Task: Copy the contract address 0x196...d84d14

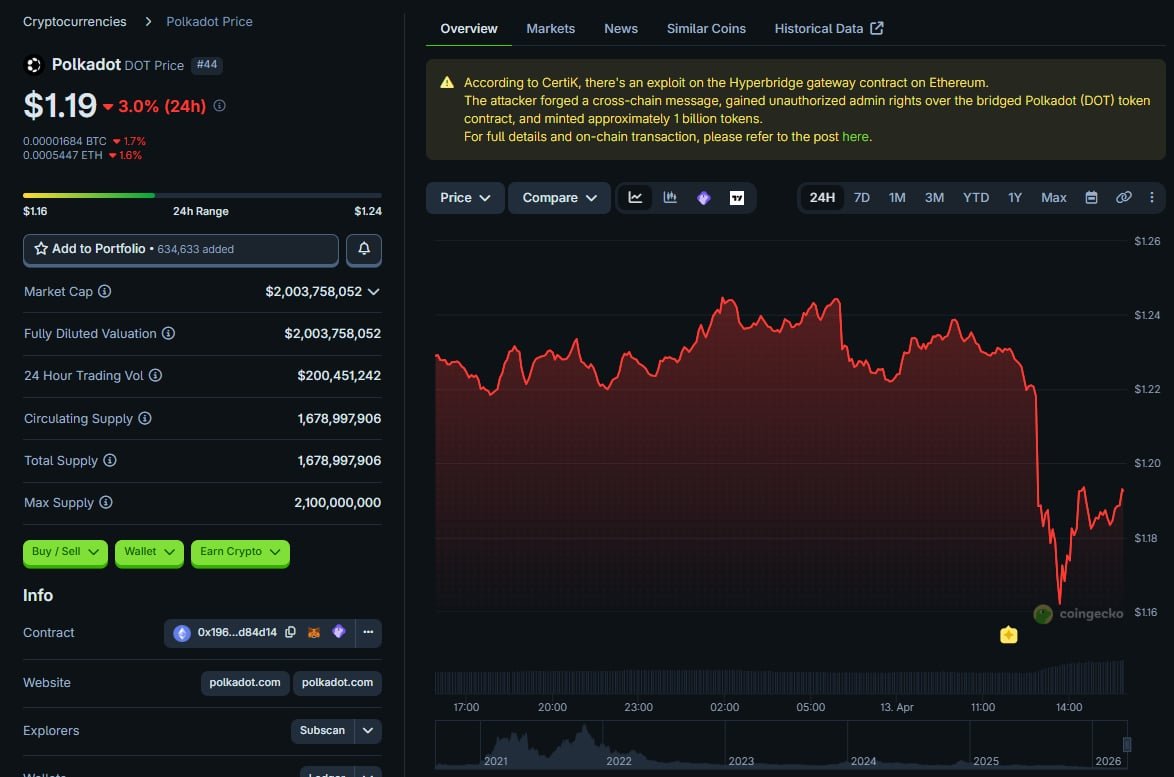Action: pyautogui.click(x=291, y=632)
